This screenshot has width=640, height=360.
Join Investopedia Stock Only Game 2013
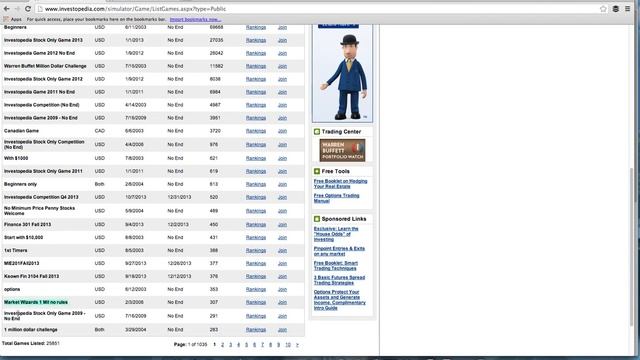tap(282, 40)
